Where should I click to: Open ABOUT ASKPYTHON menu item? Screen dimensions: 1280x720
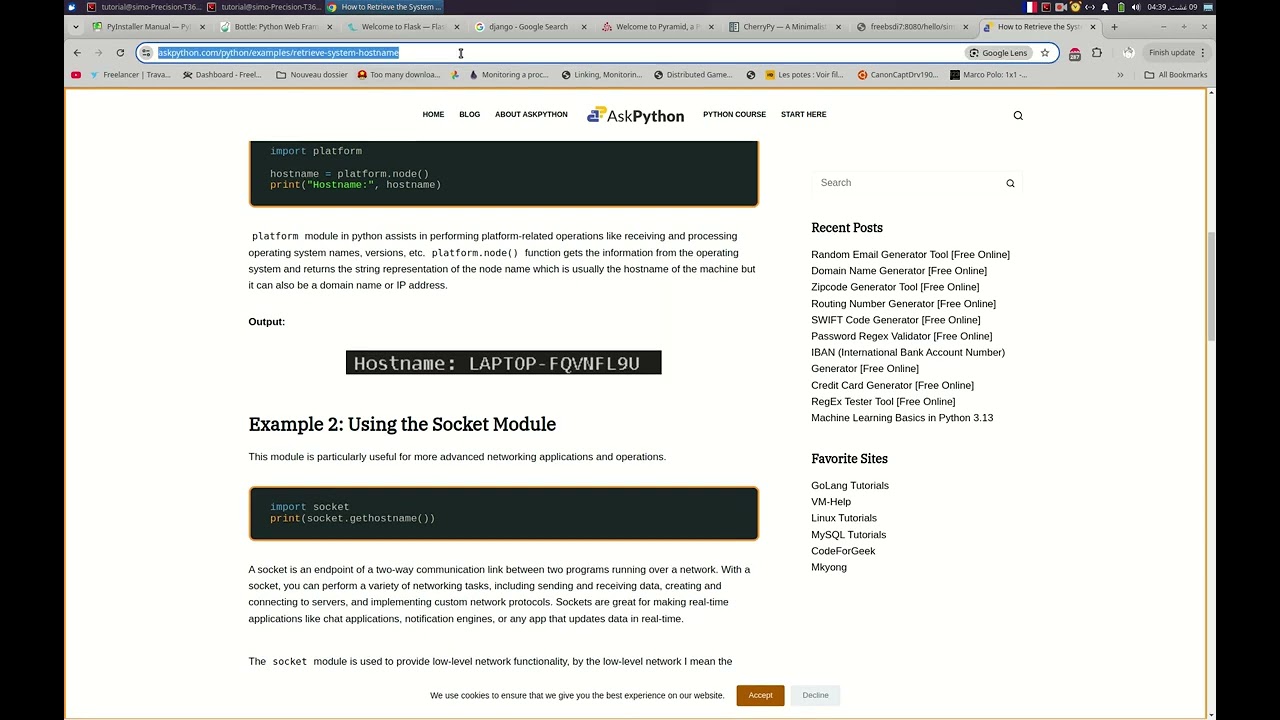[x=531, y=115]
